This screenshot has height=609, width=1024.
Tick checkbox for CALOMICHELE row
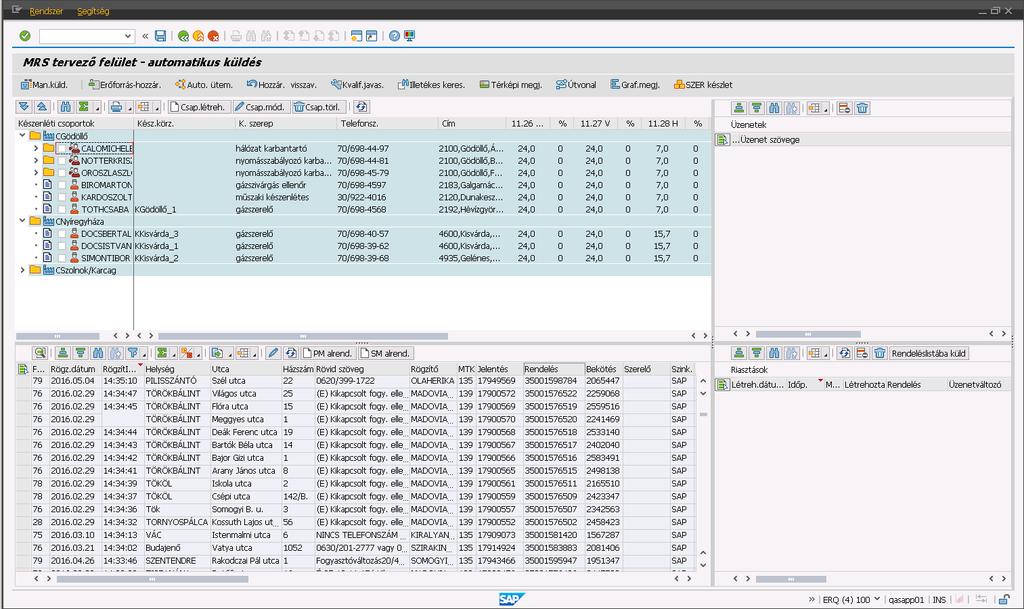pos(62,149)
